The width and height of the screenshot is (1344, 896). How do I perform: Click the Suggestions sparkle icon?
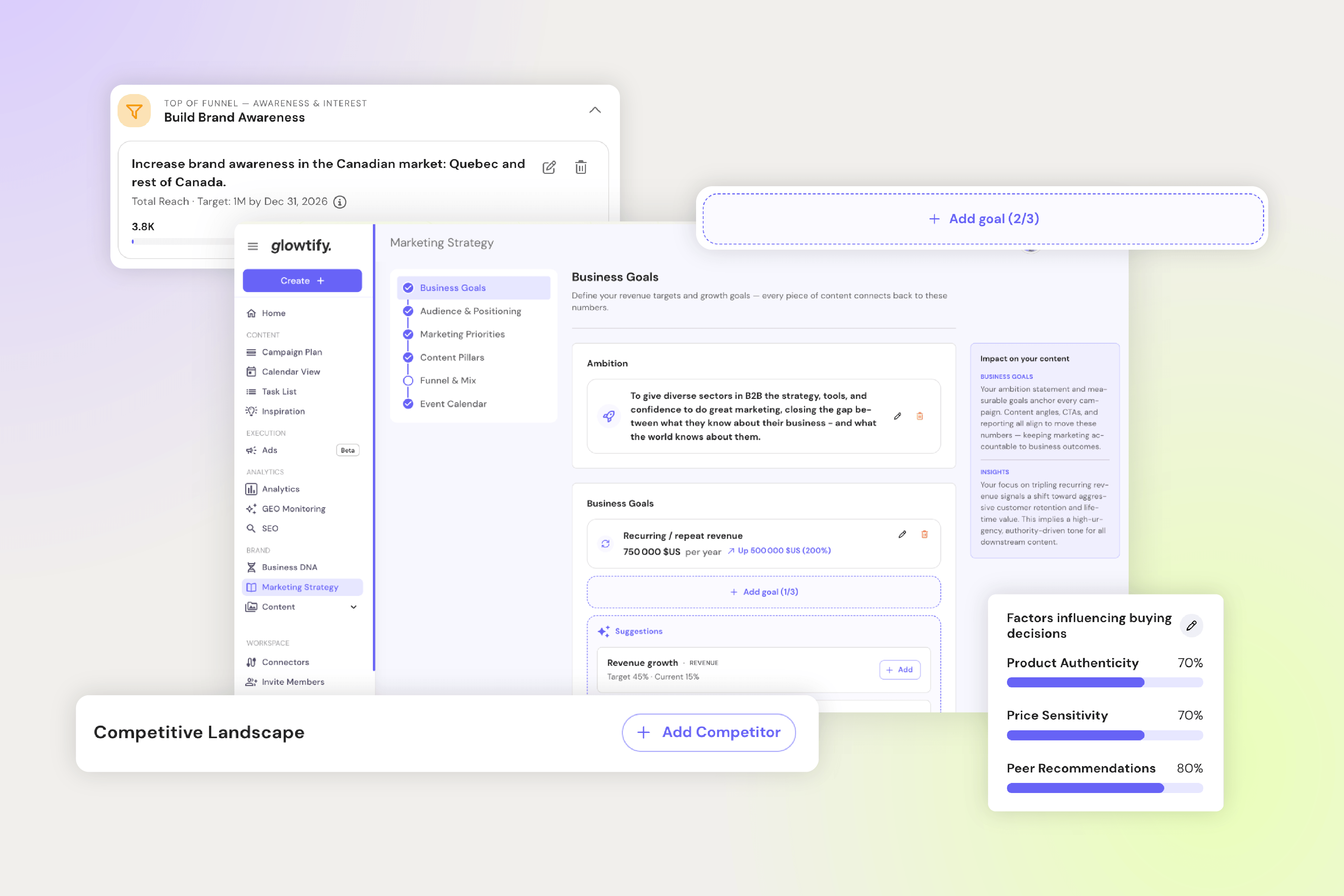[x=604, y=631]
